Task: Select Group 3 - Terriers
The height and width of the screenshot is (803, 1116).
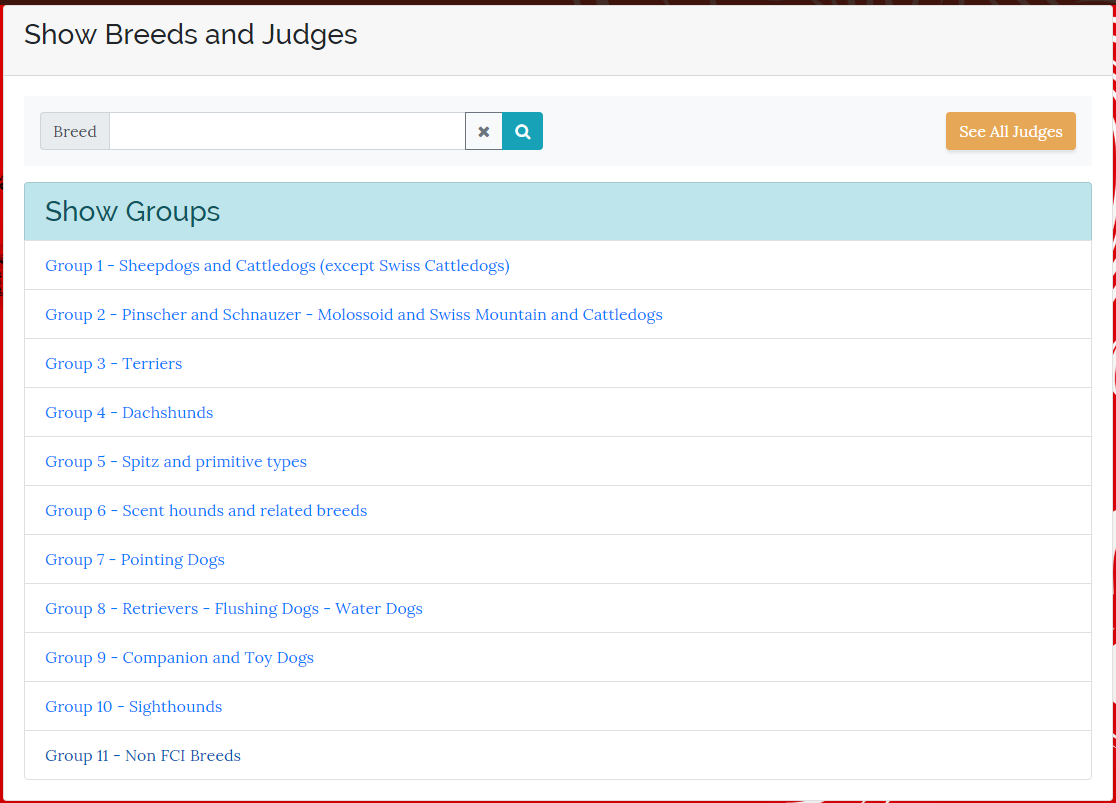Action: pyautogui.click(x=113, y=363)
